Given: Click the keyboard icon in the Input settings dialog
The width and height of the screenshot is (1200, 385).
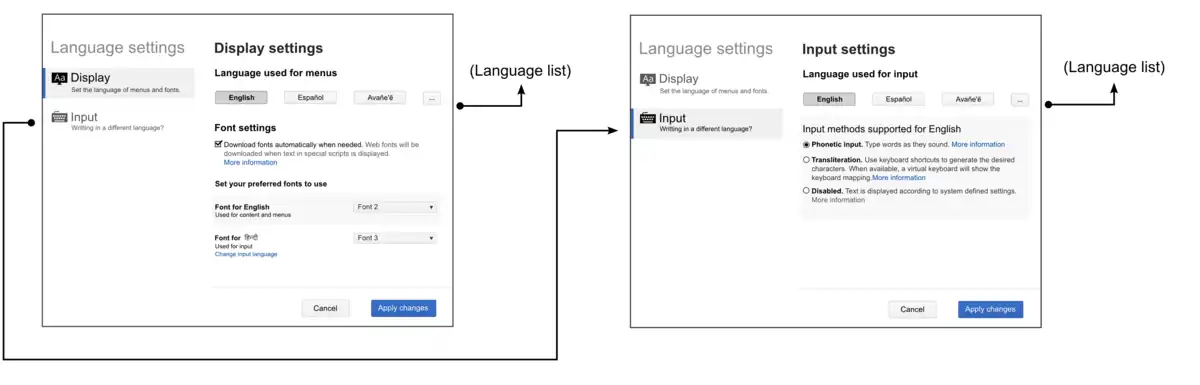Looking at the screenshot, I should (x=647, y=118).
